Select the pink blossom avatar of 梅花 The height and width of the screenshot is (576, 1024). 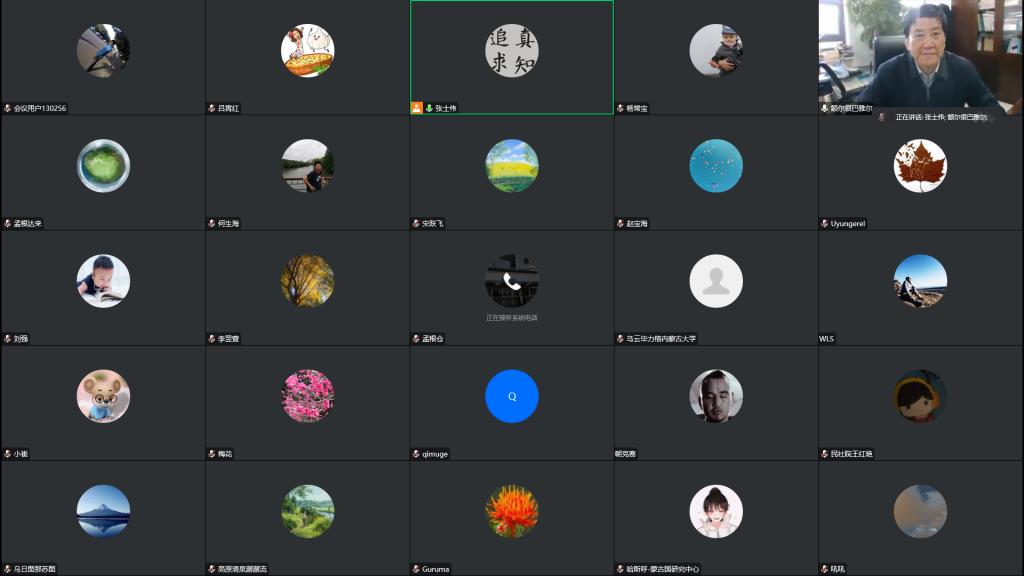[x=307, y=396]
